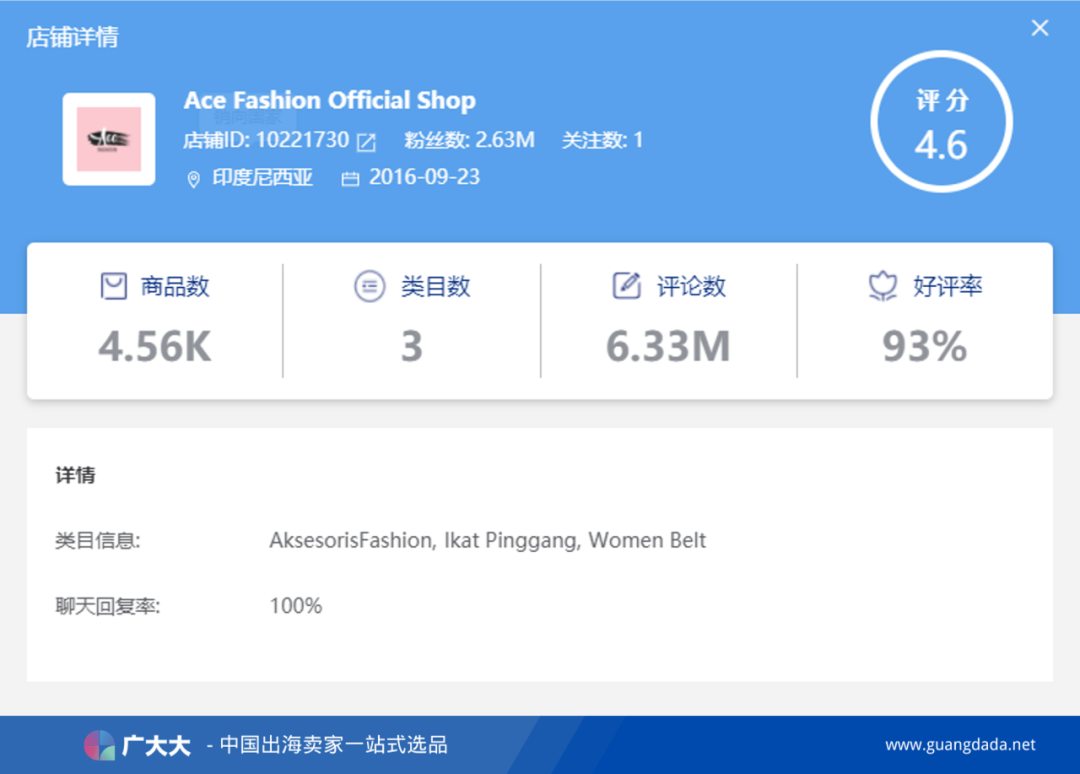Click the 好评率 flower icon
This screenshot has width=1080, height=774.
(883, 286)
